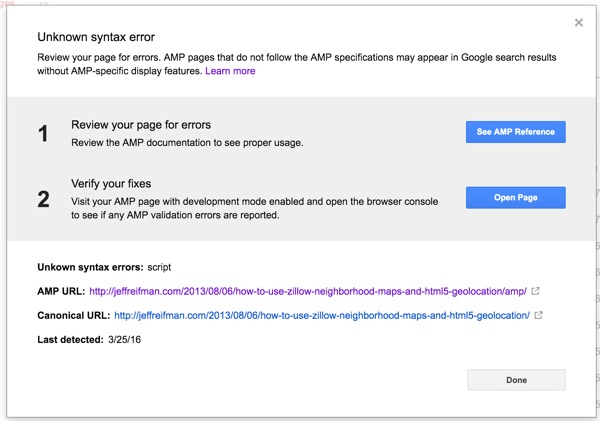Close the dialog with the X icon
The image size is (600, 421).
[578, 22]
